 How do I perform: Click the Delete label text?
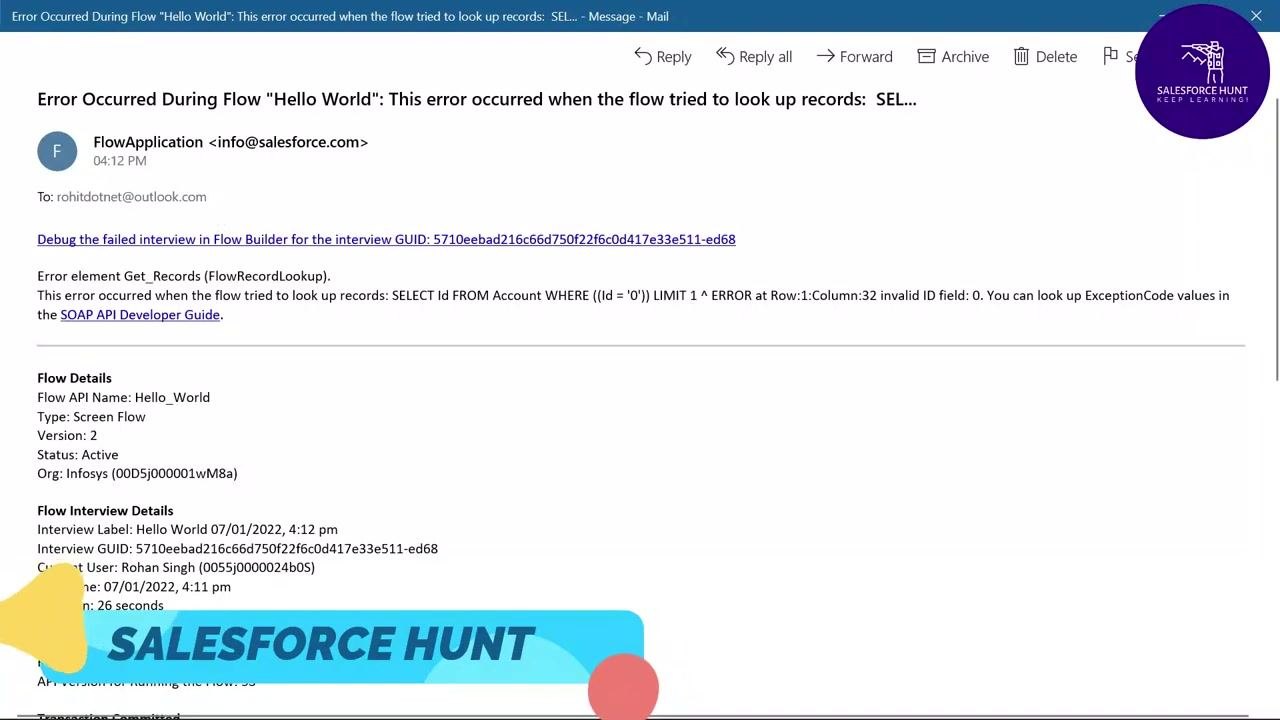tap(1056, 57)
